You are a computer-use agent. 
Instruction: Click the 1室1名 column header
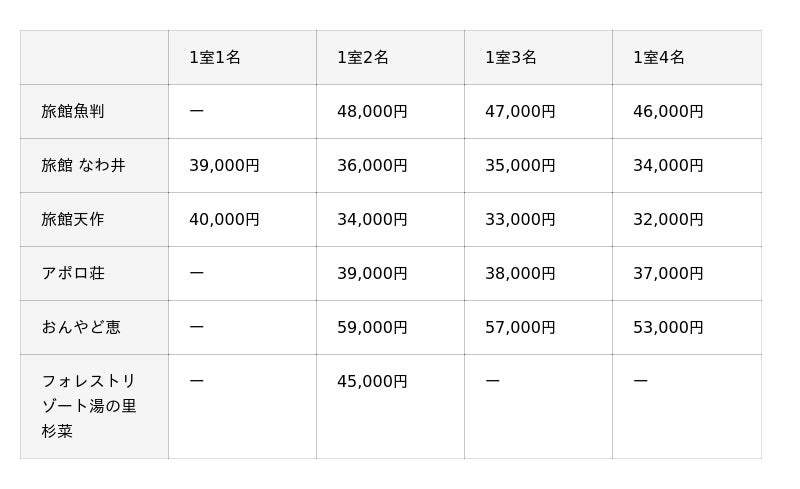click(215, 58)
